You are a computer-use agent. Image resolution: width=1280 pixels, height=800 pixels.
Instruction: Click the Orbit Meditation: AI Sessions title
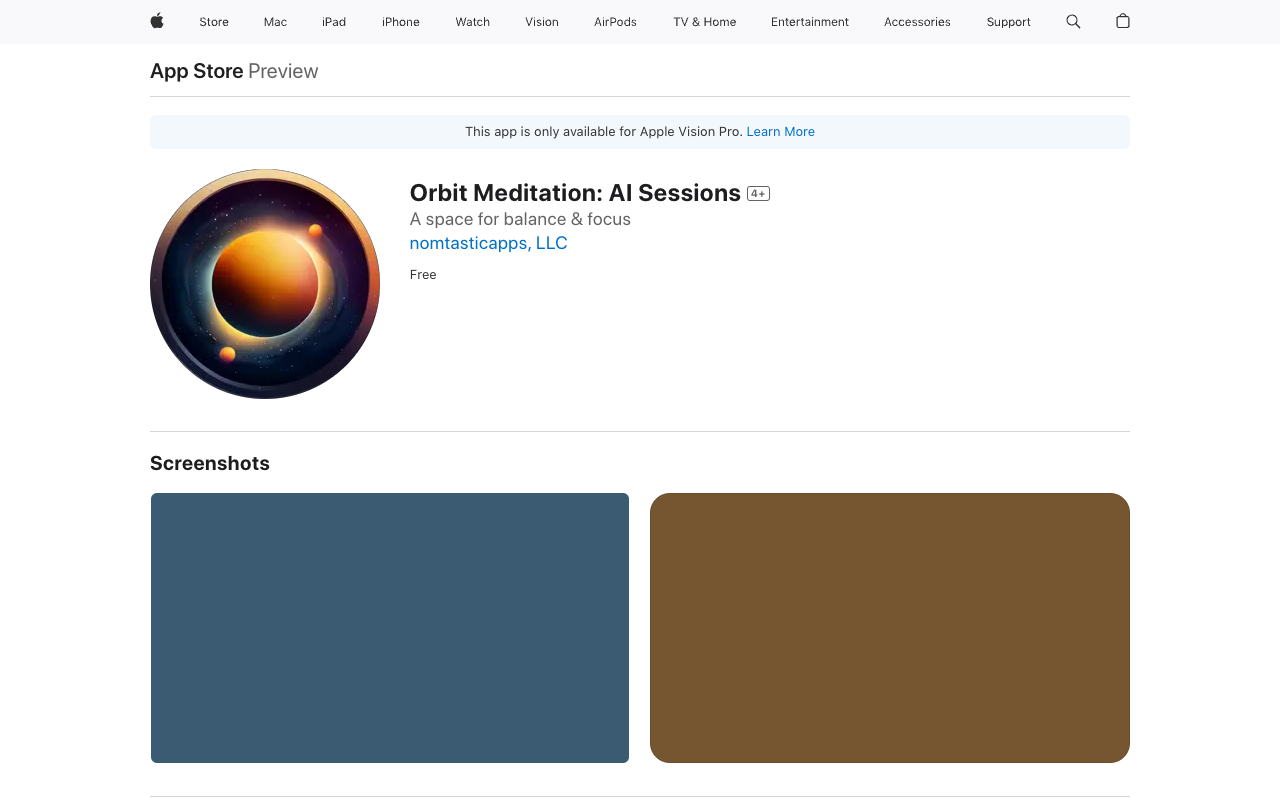575,193
